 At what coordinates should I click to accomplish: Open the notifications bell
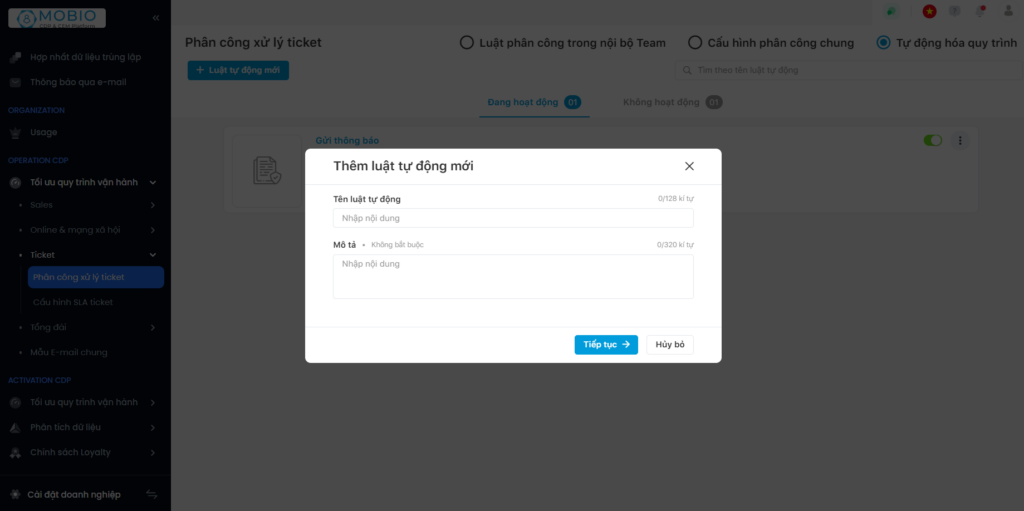(980, 11)
